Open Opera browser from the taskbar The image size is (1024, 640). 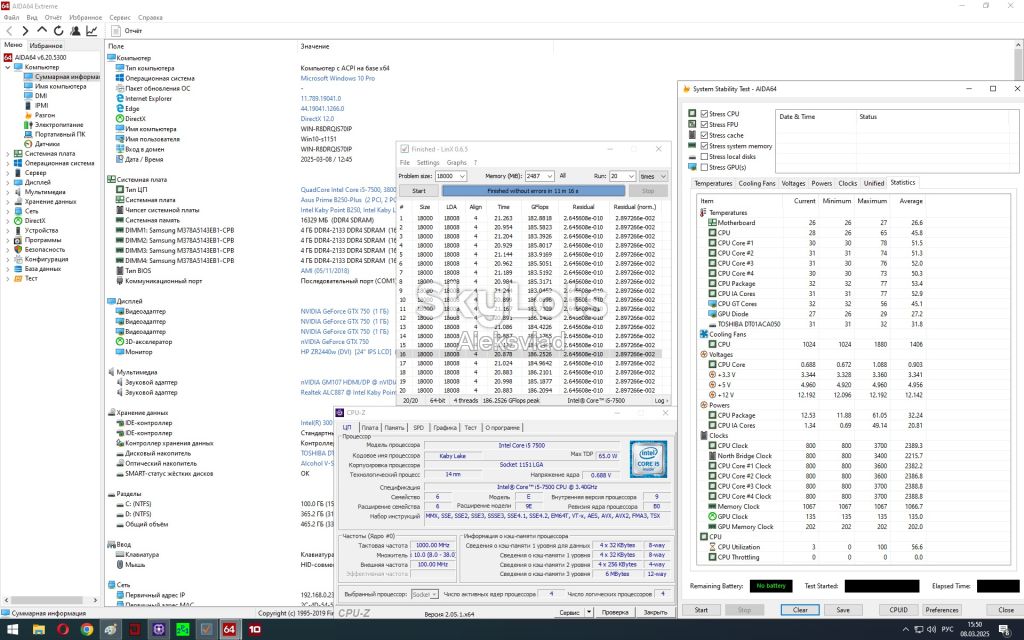pos(63,630)
